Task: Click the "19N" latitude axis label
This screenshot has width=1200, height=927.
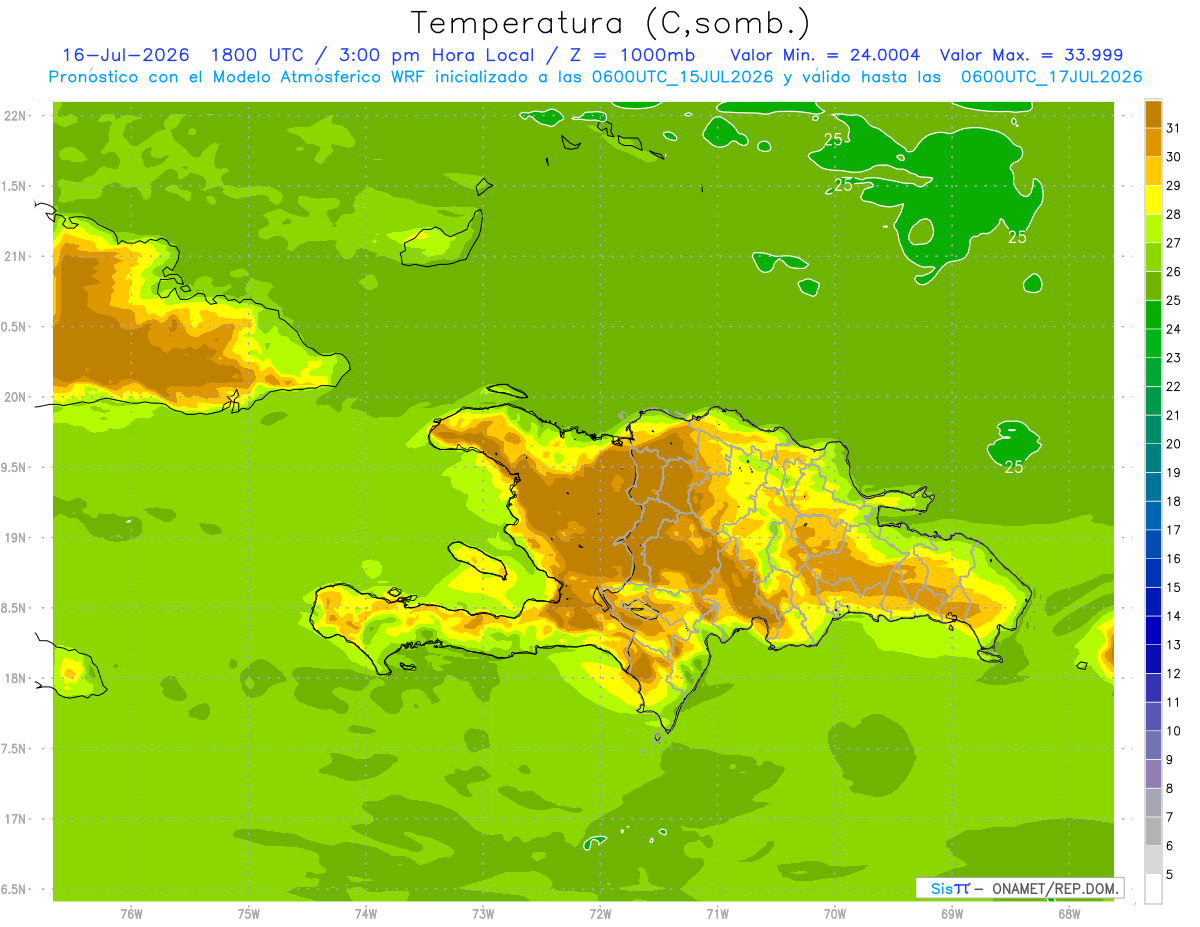Action: point(15,538)
